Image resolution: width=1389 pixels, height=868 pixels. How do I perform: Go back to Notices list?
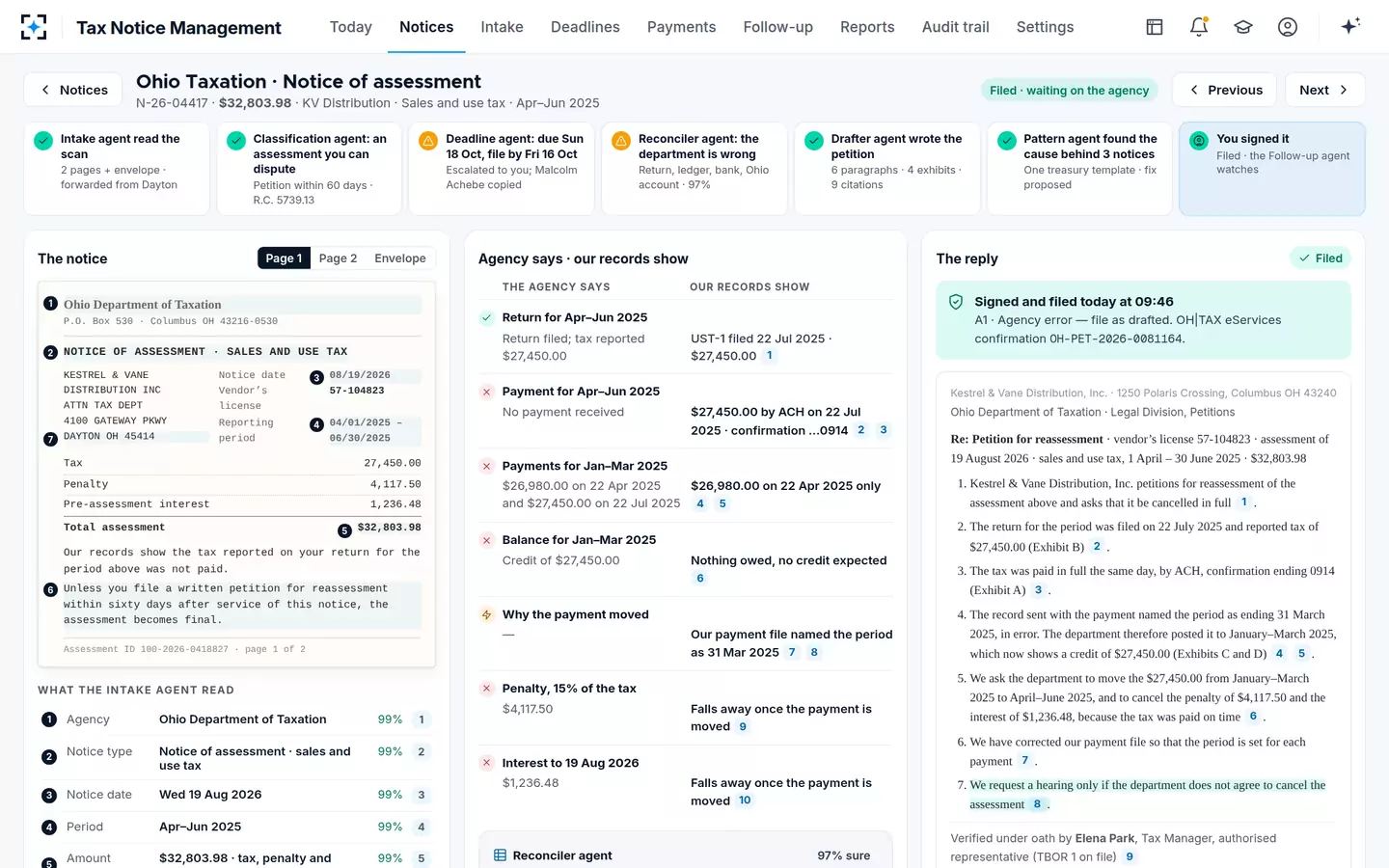73,90
